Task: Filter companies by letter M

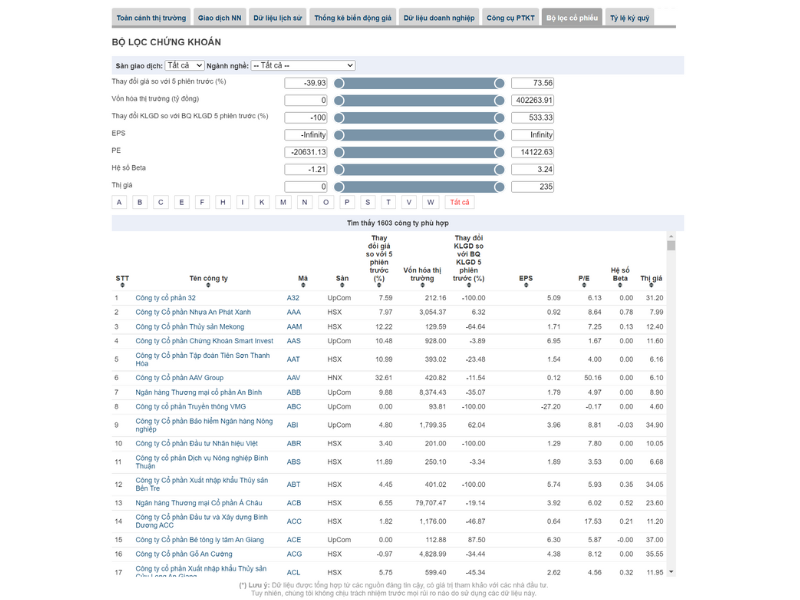Action: [x=283, y=202]
